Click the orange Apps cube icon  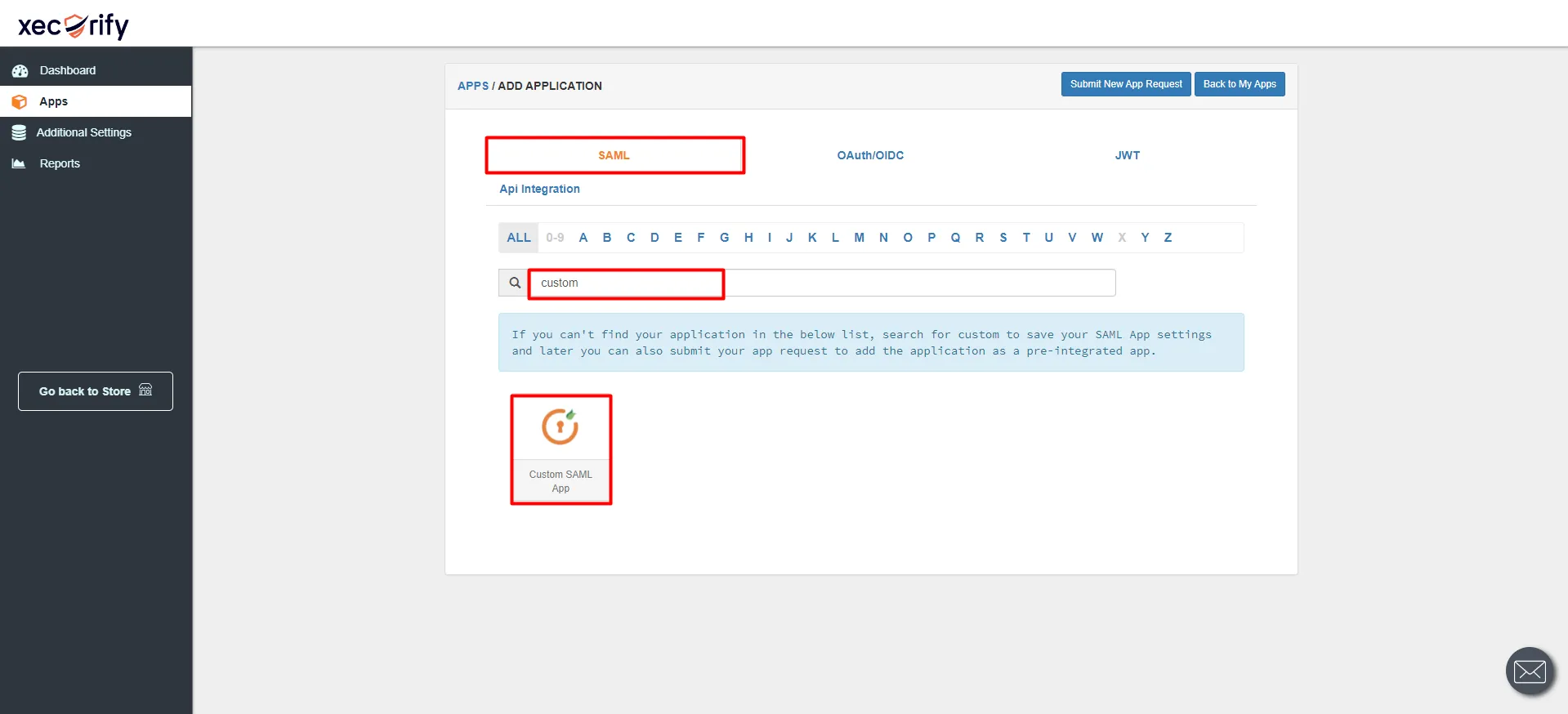(19, 102)
